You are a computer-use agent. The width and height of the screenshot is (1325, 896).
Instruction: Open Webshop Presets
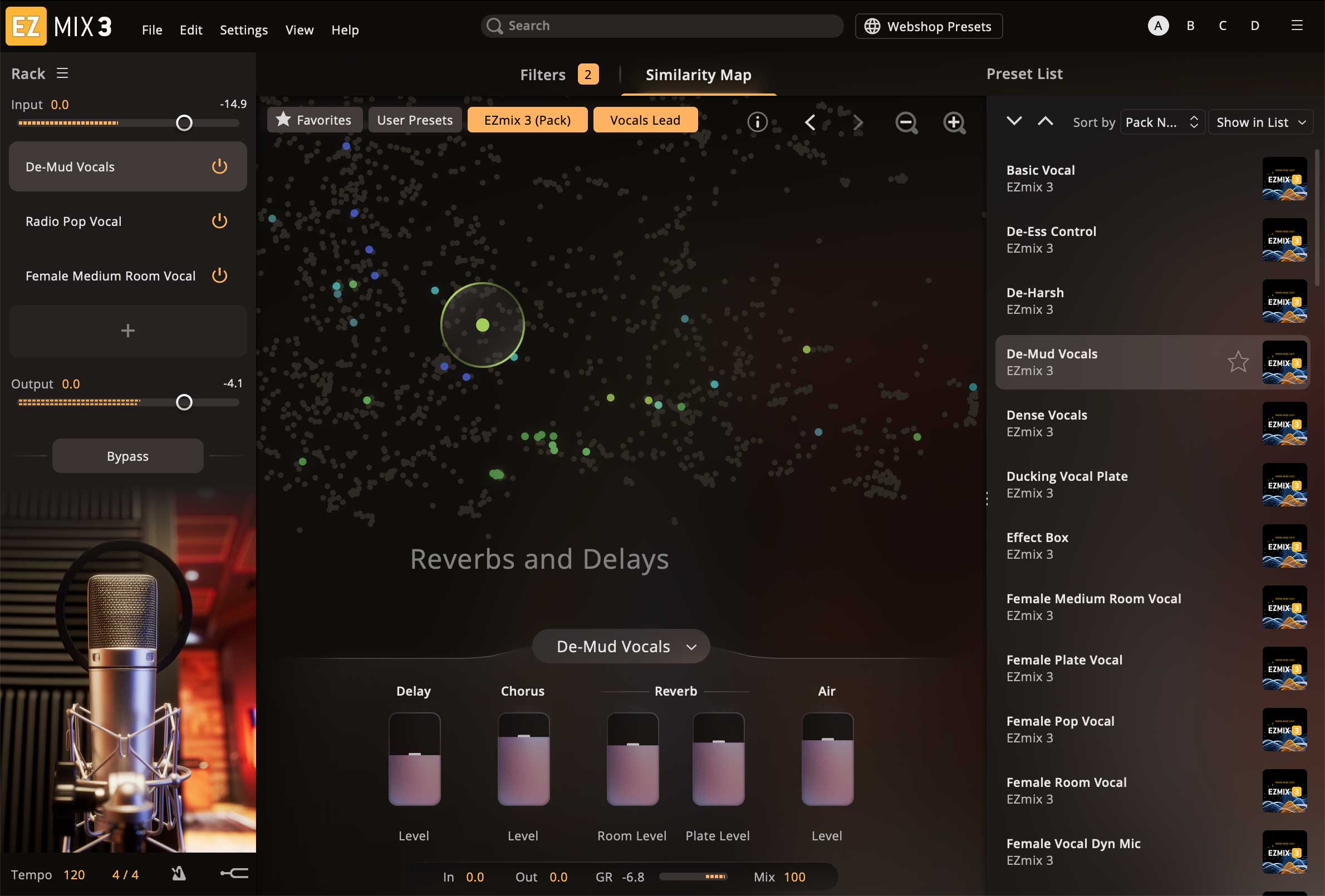[x=928, y=26]
